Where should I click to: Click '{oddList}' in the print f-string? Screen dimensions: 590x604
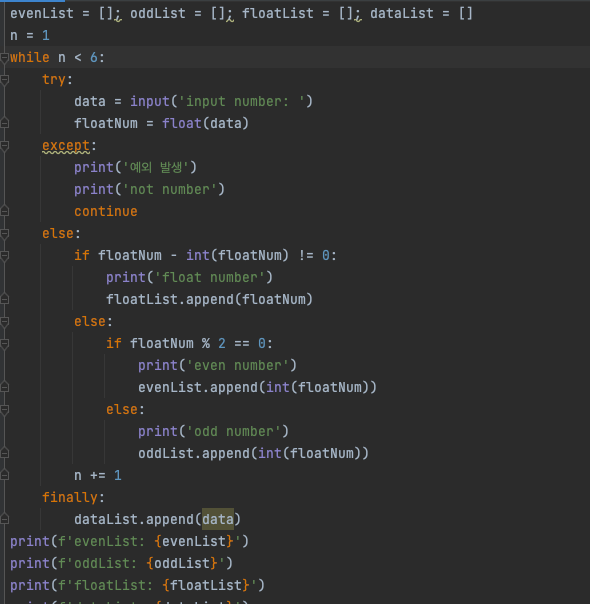[182, 563]
